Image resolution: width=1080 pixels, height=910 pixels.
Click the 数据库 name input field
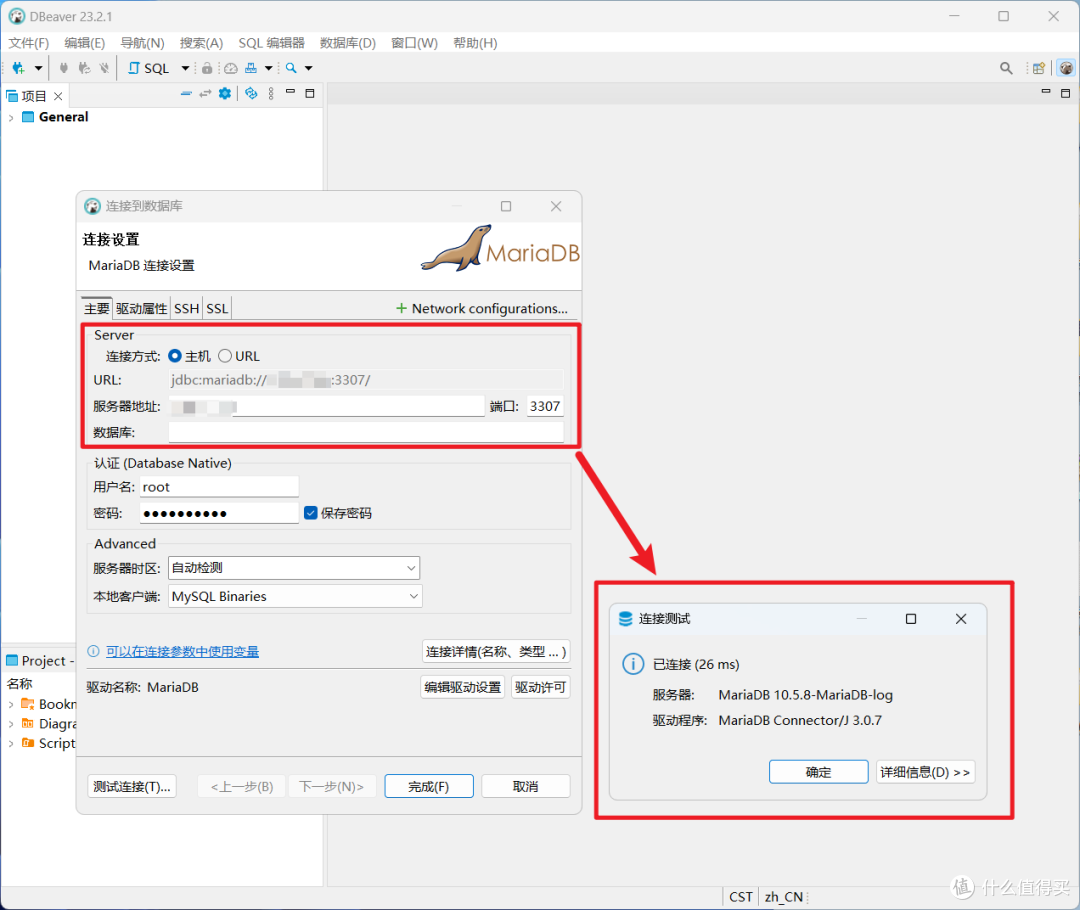[x=365, y=432]
